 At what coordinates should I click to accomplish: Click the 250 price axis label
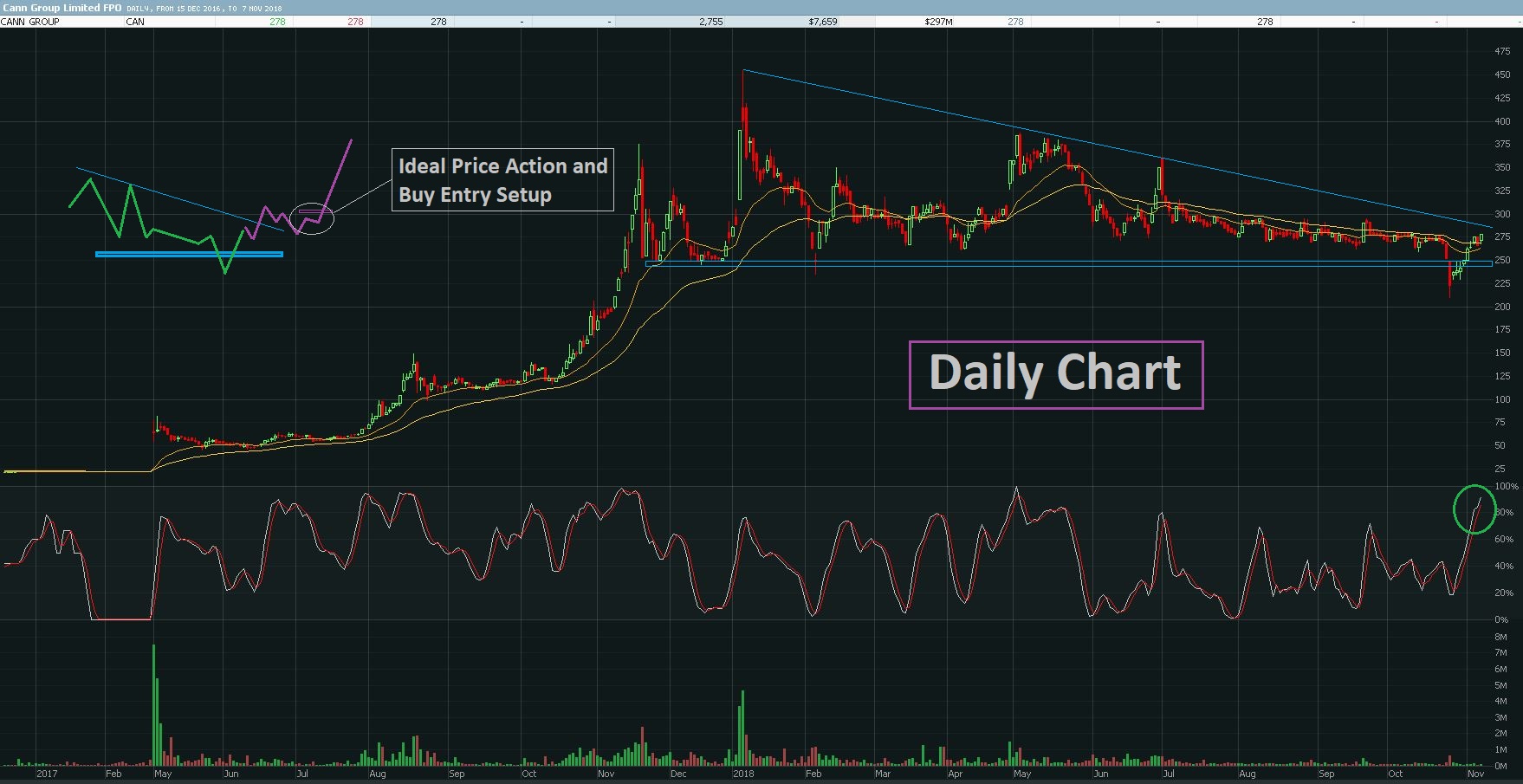1502,261
